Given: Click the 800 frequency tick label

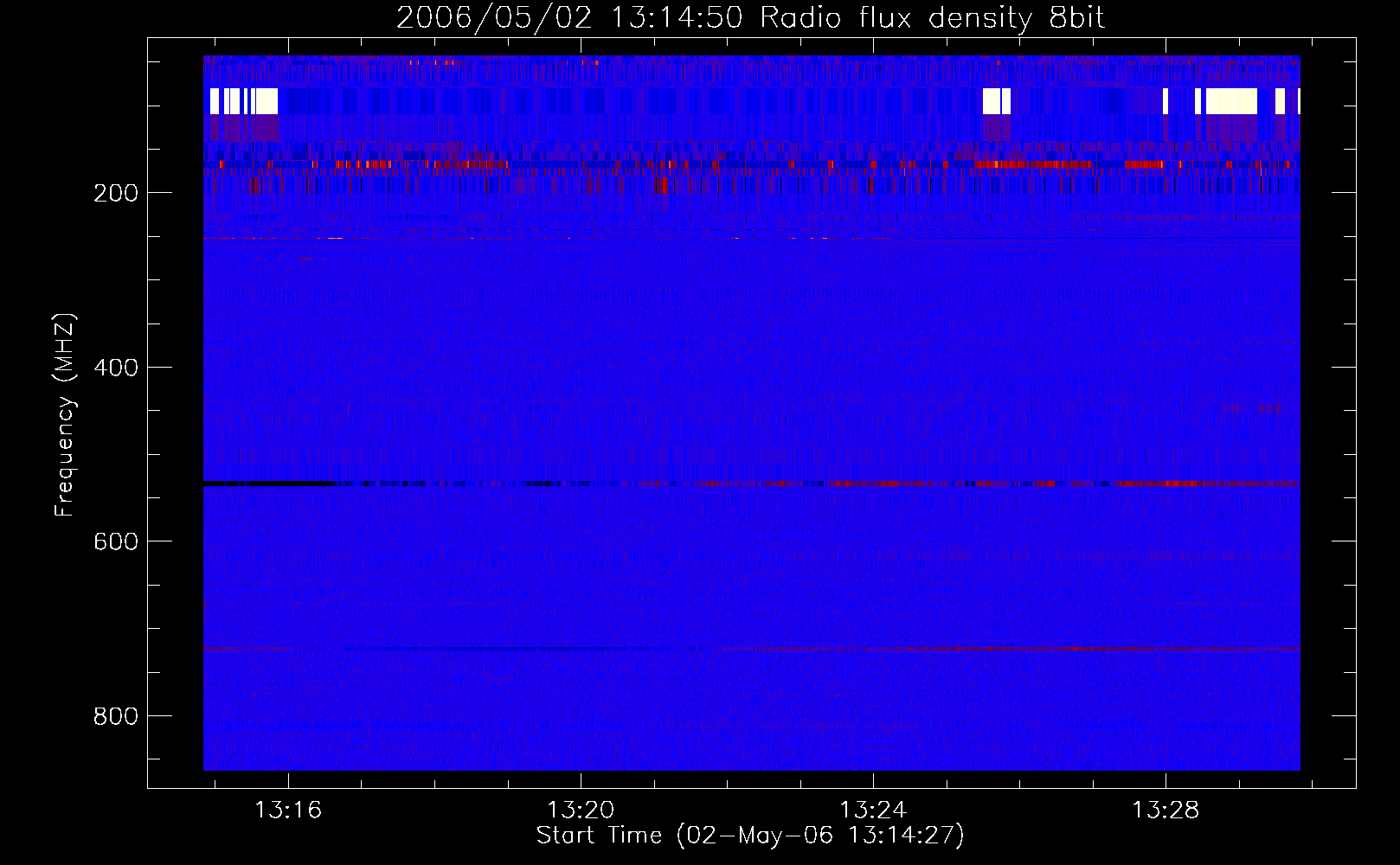Looking at the screenshot, I should [116, 716].
